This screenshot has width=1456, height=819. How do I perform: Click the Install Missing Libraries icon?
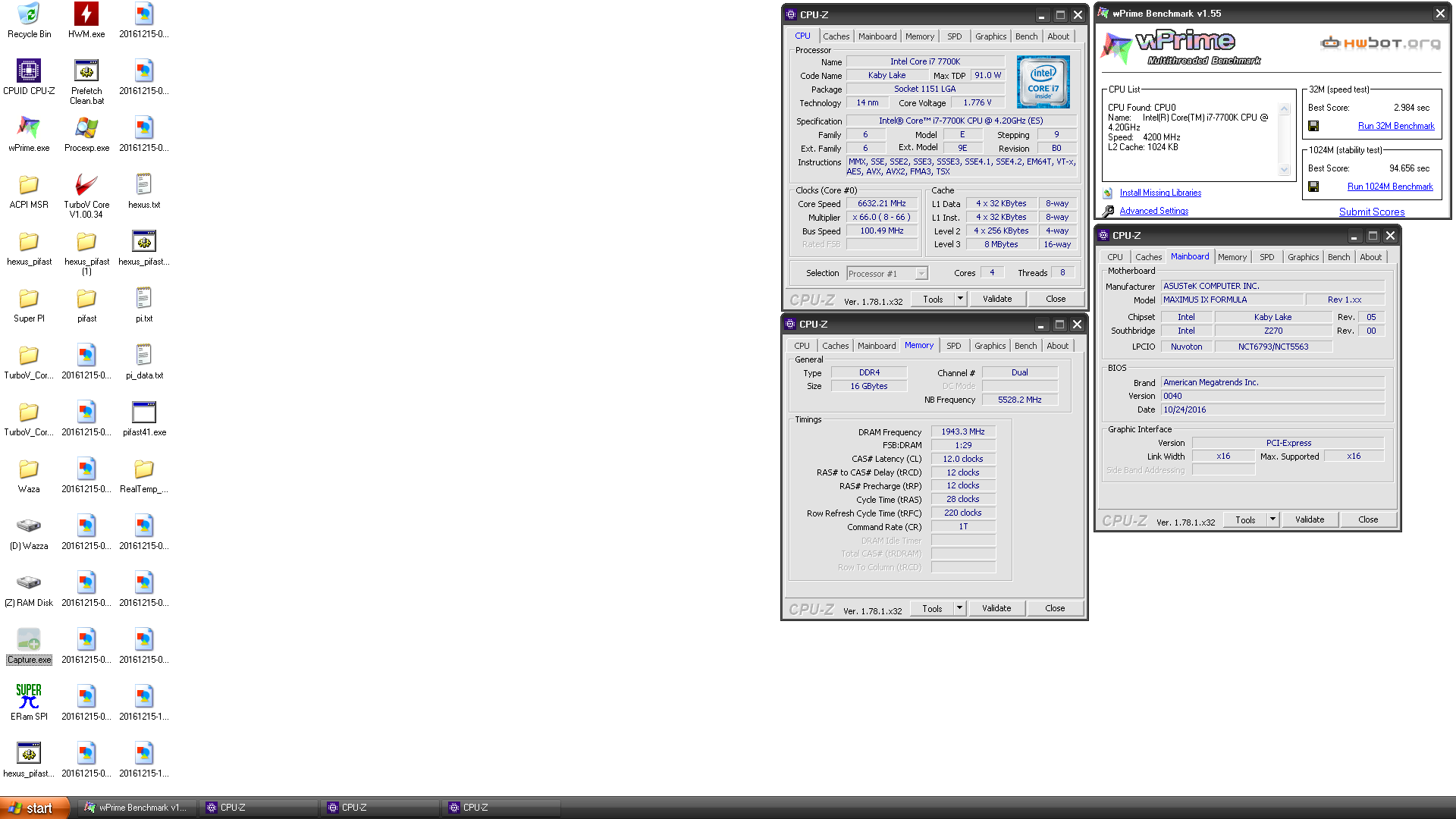point(1108,193)
